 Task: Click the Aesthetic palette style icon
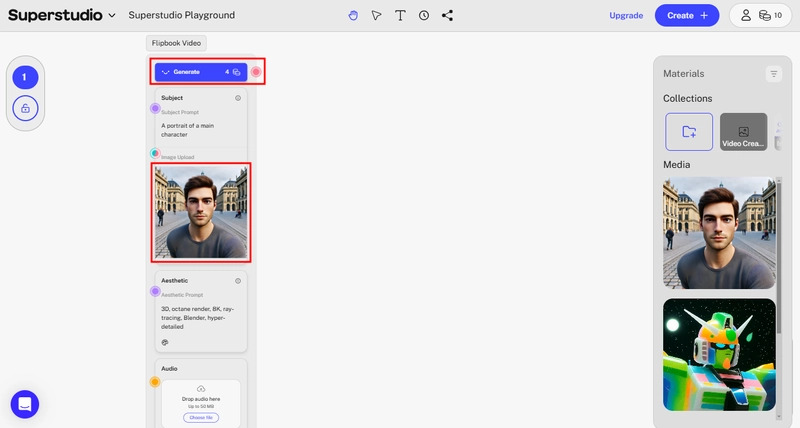pos(165,342)
